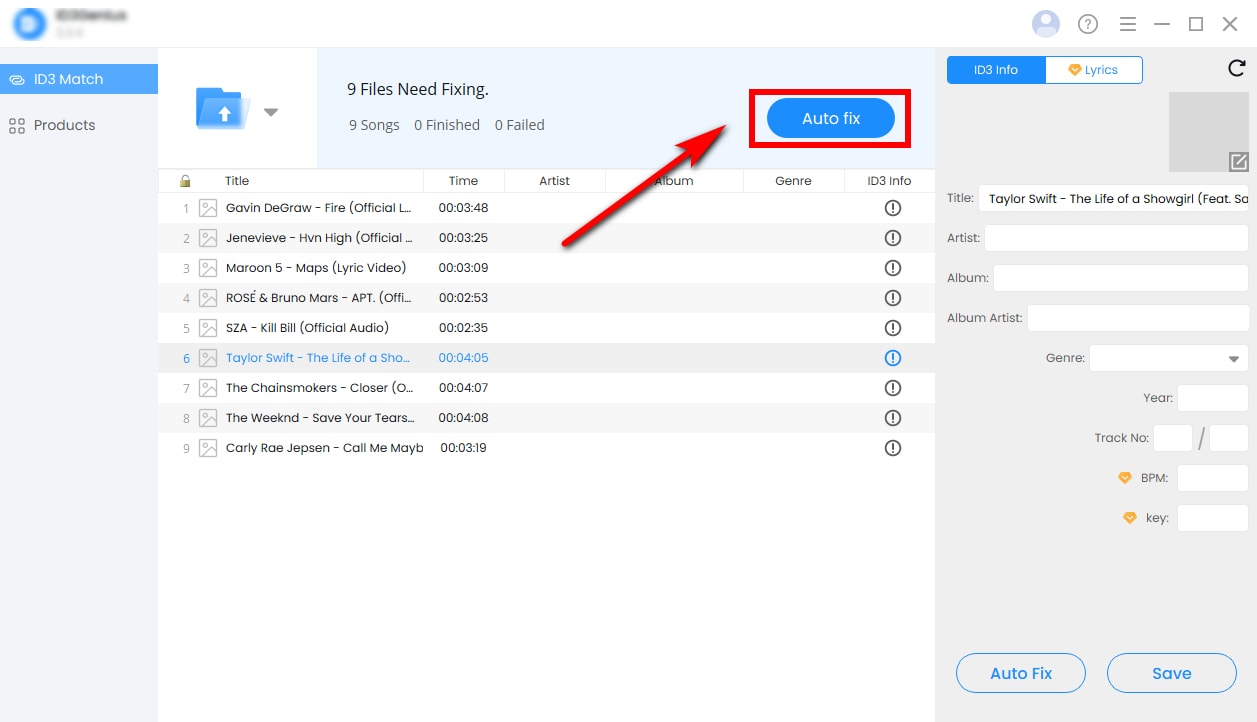The image size is (1257, 722).
Task: Open the Genre dropdown
Action: coord(1169,358)
